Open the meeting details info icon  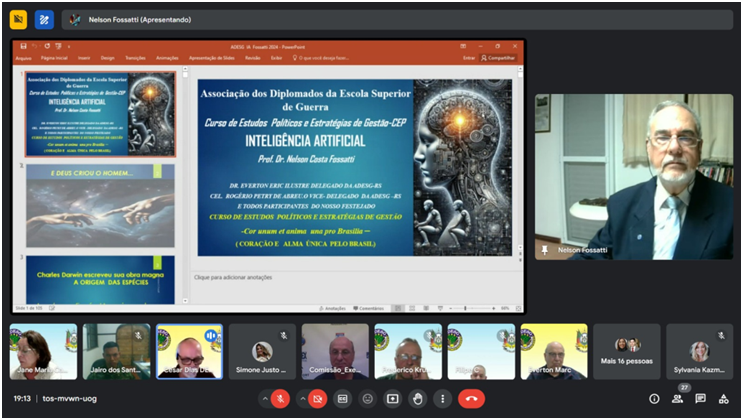[x=654, y=399]
